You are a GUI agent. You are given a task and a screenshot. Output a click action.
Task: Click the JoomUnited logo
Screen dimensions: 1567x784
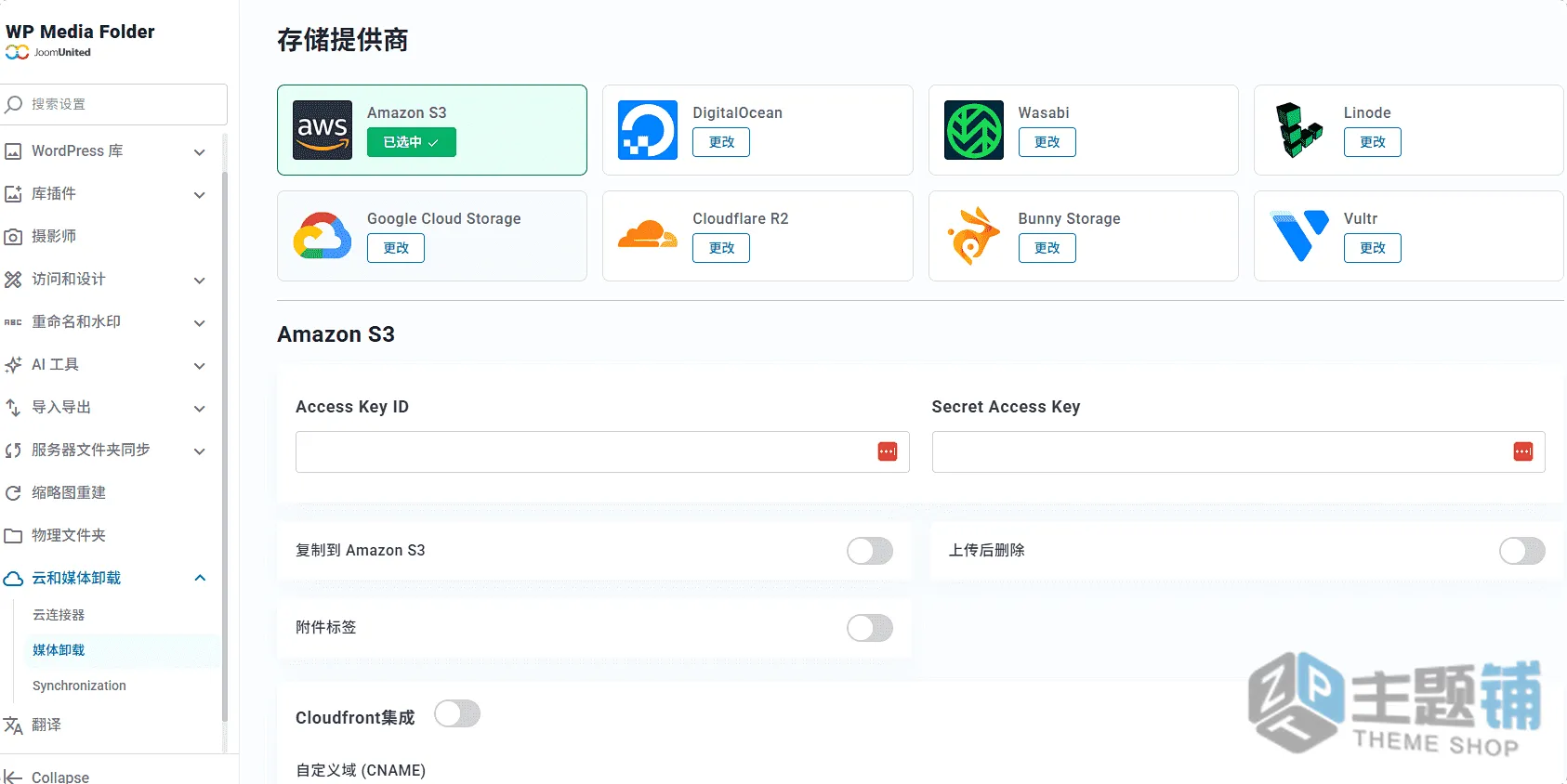point(48,52)
